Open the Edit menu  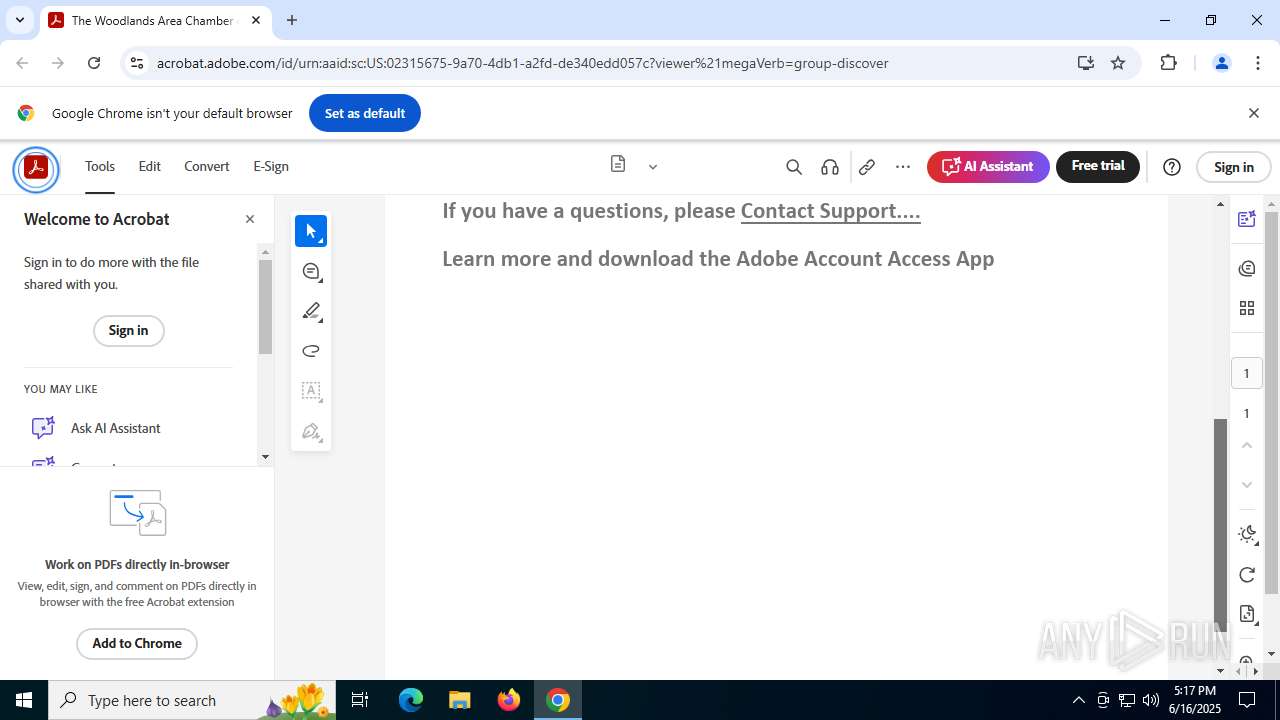[x=150, y=167]
